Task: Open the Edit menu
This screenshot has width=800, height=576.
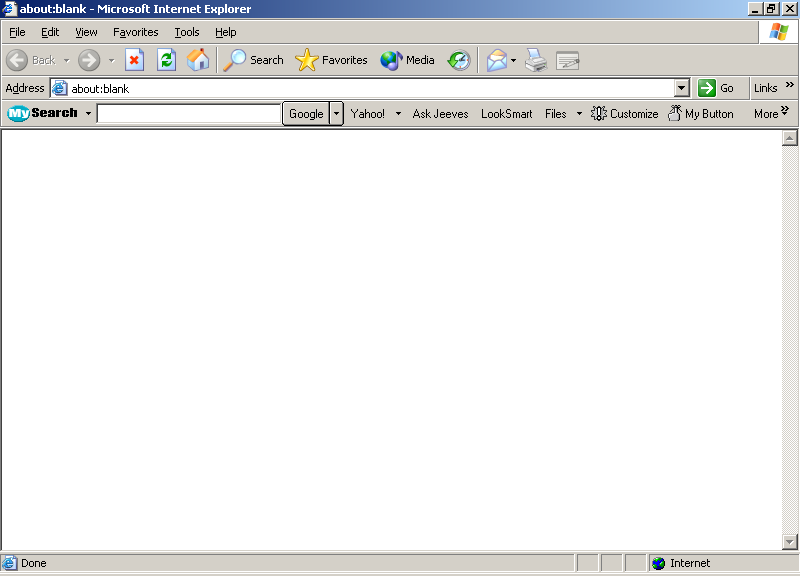Action: [50, 32]
